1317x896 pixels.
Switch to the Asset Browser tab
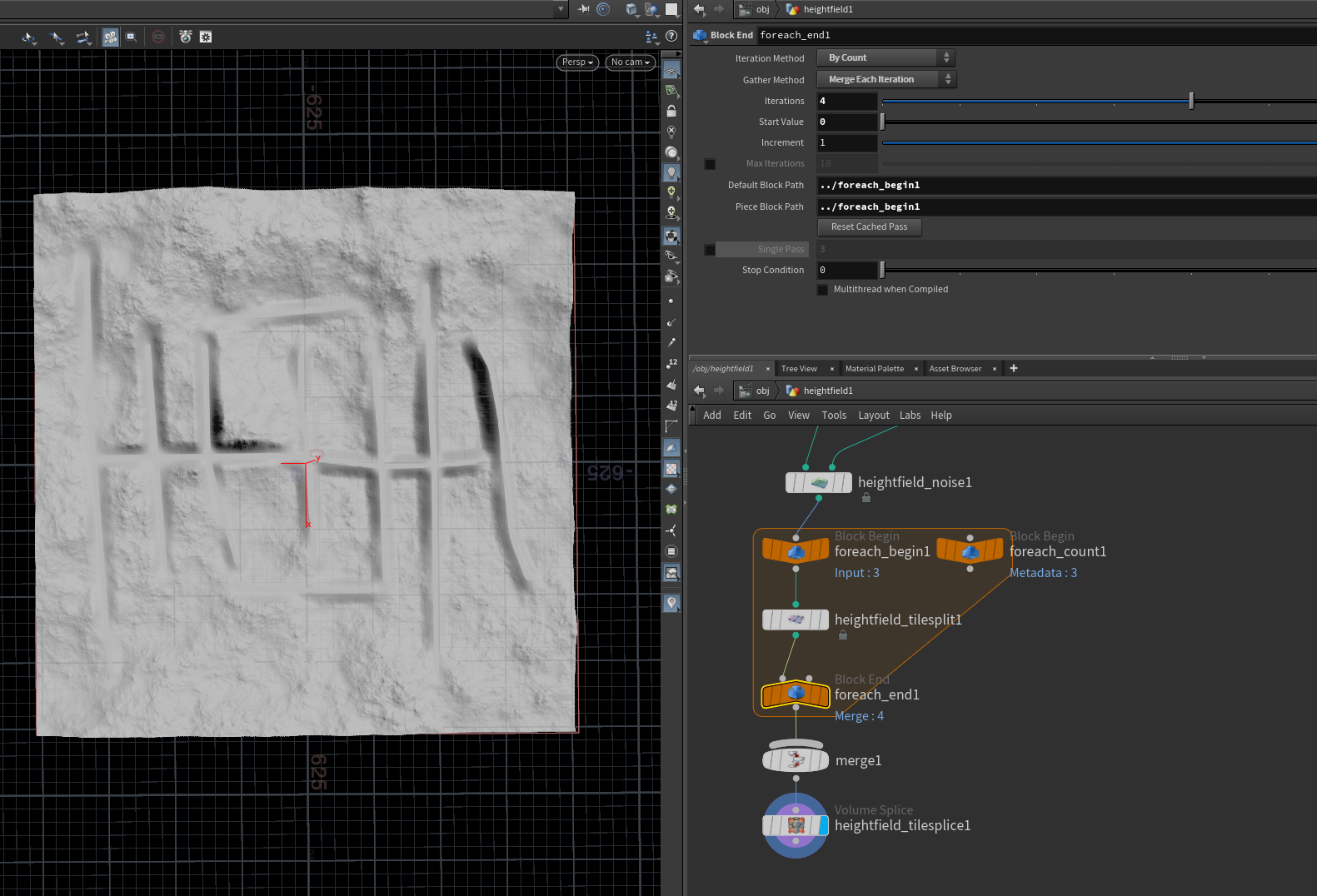pos(955,369)
